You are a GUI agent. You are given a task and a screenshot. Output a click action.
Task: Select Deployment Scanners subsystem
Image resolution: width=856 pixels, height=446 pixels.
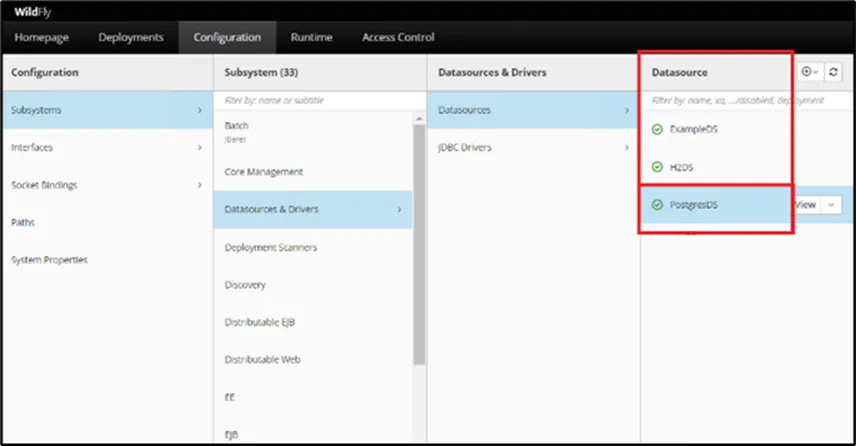(313, 247)
